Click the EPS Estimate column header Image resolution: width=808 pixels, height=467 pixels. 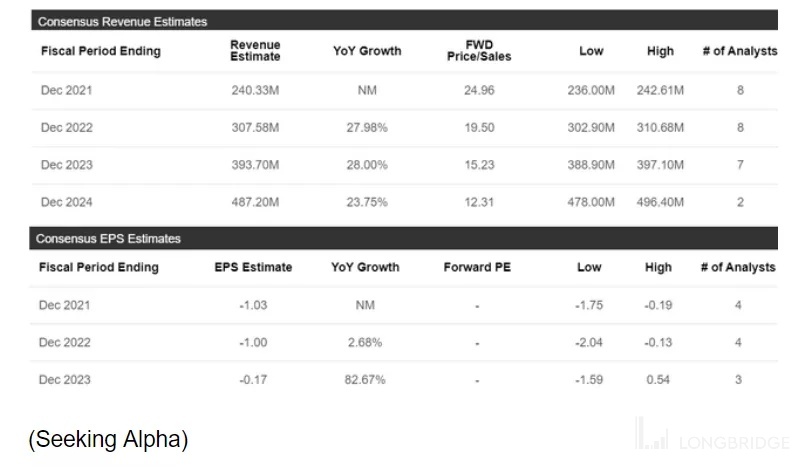[x=253, y=267]
